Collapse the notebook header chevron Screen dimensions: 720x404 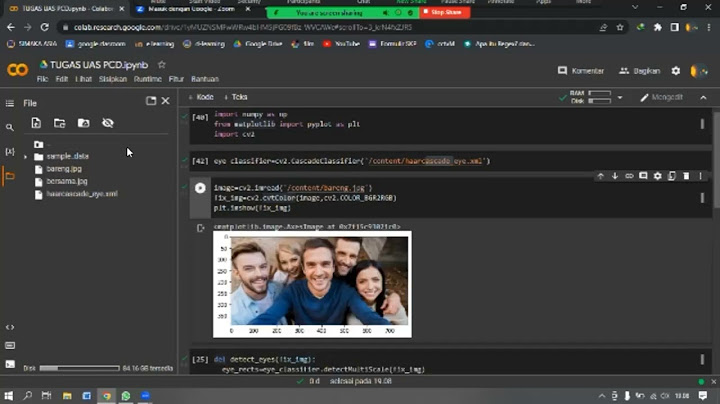703,97
